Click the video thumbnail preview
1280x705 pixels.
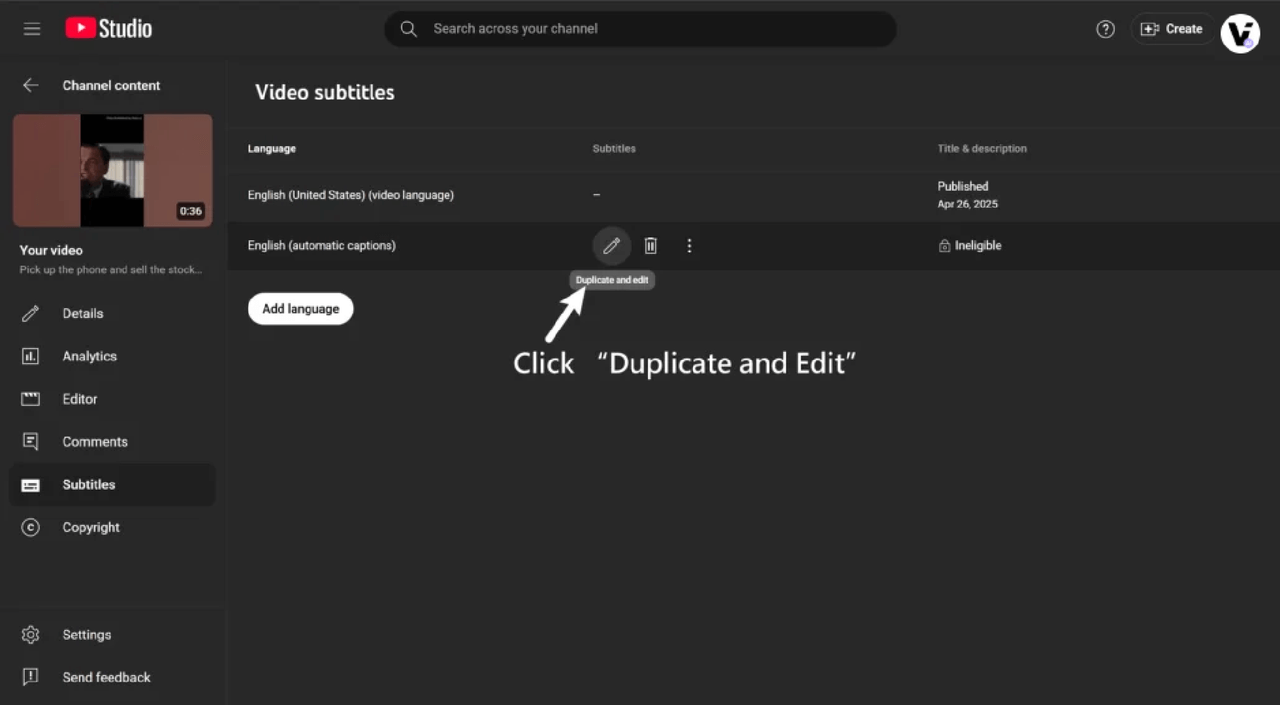[112, 170]
